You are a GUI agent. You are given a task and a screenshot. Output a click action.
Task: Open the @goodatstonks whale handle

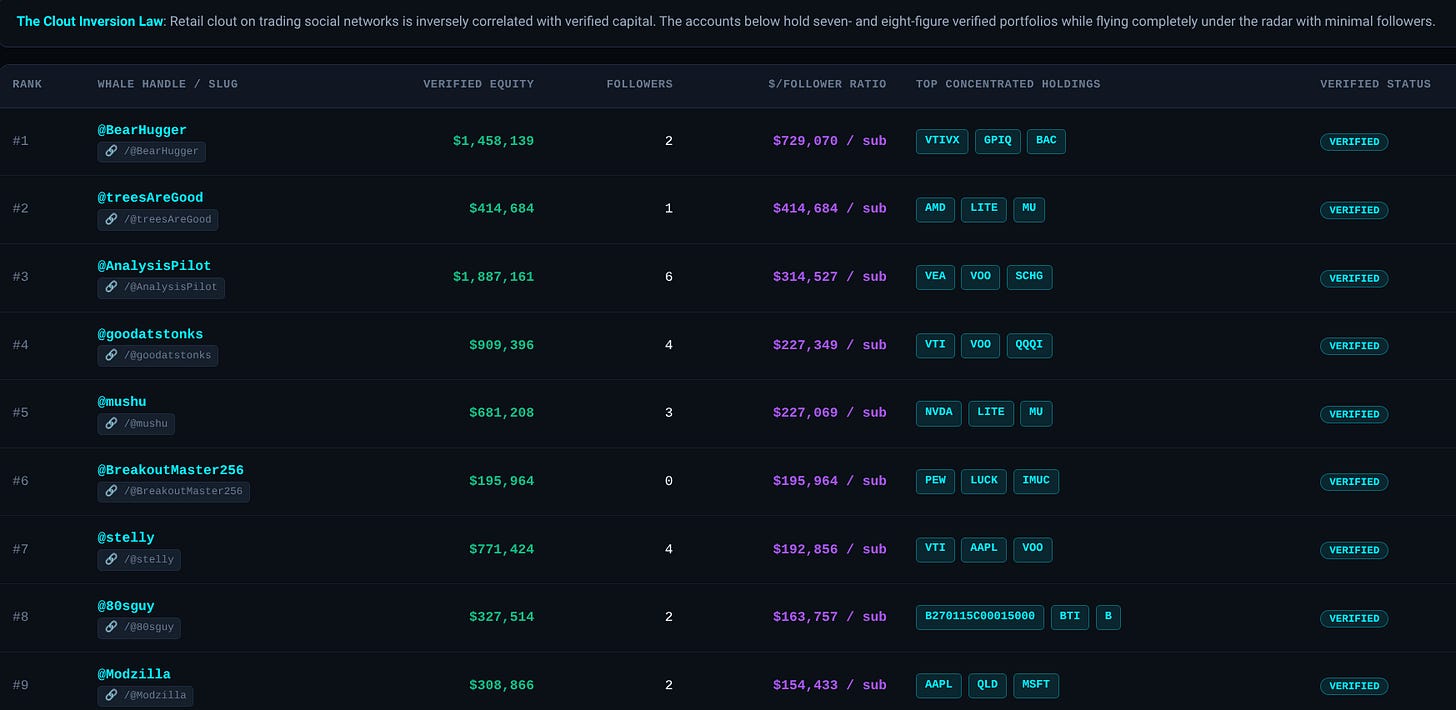click(x=150, y=334)
